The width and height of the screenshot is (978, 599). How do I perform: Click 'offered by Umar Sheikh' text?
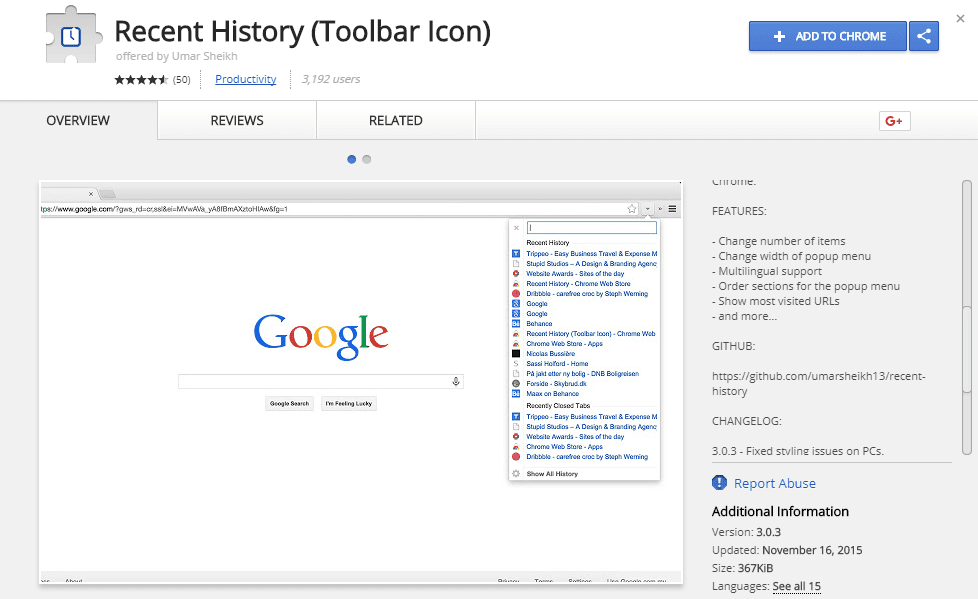click(177, 56)
